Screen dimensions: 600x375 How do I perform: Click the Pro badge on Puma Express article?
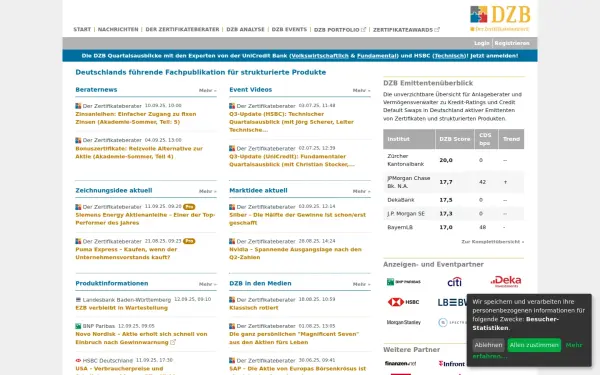[x=189, y=241]
